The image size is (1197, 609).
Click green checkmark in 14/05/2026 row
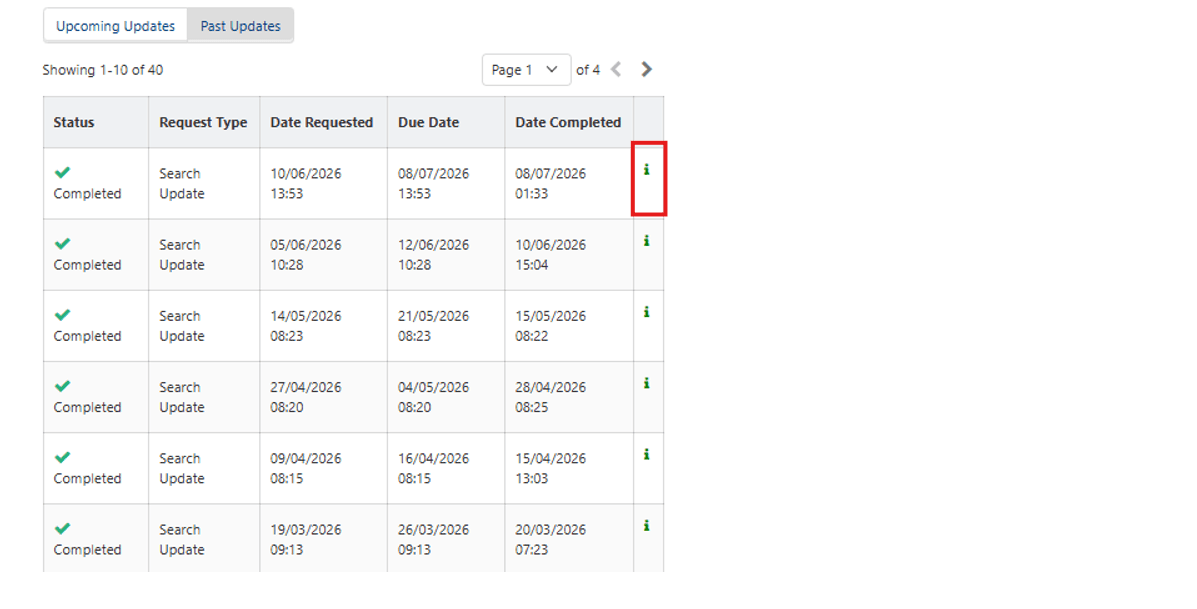[63, 314]
